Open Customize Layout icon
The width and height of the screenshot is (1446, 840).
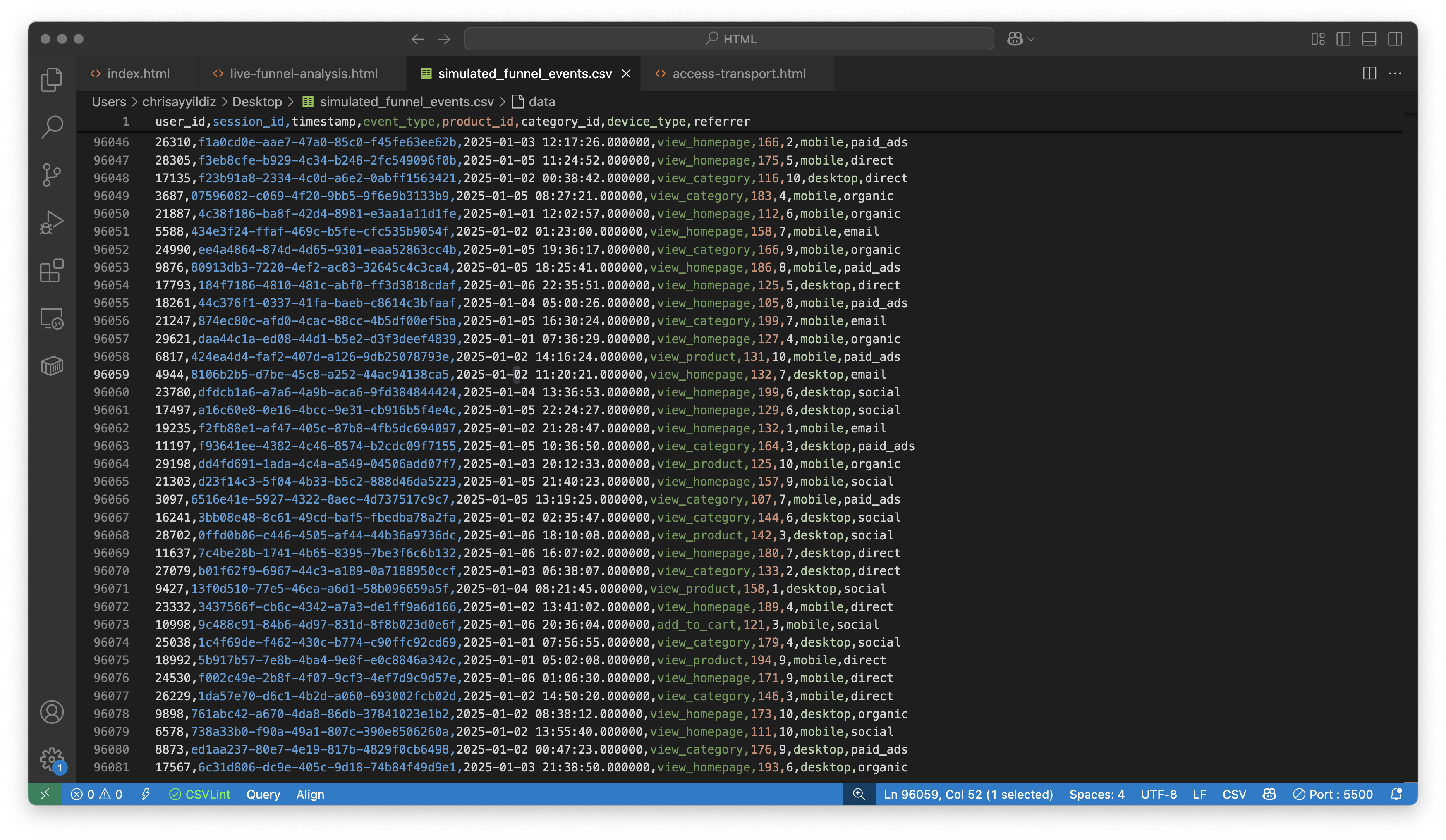coord(1318,39)
